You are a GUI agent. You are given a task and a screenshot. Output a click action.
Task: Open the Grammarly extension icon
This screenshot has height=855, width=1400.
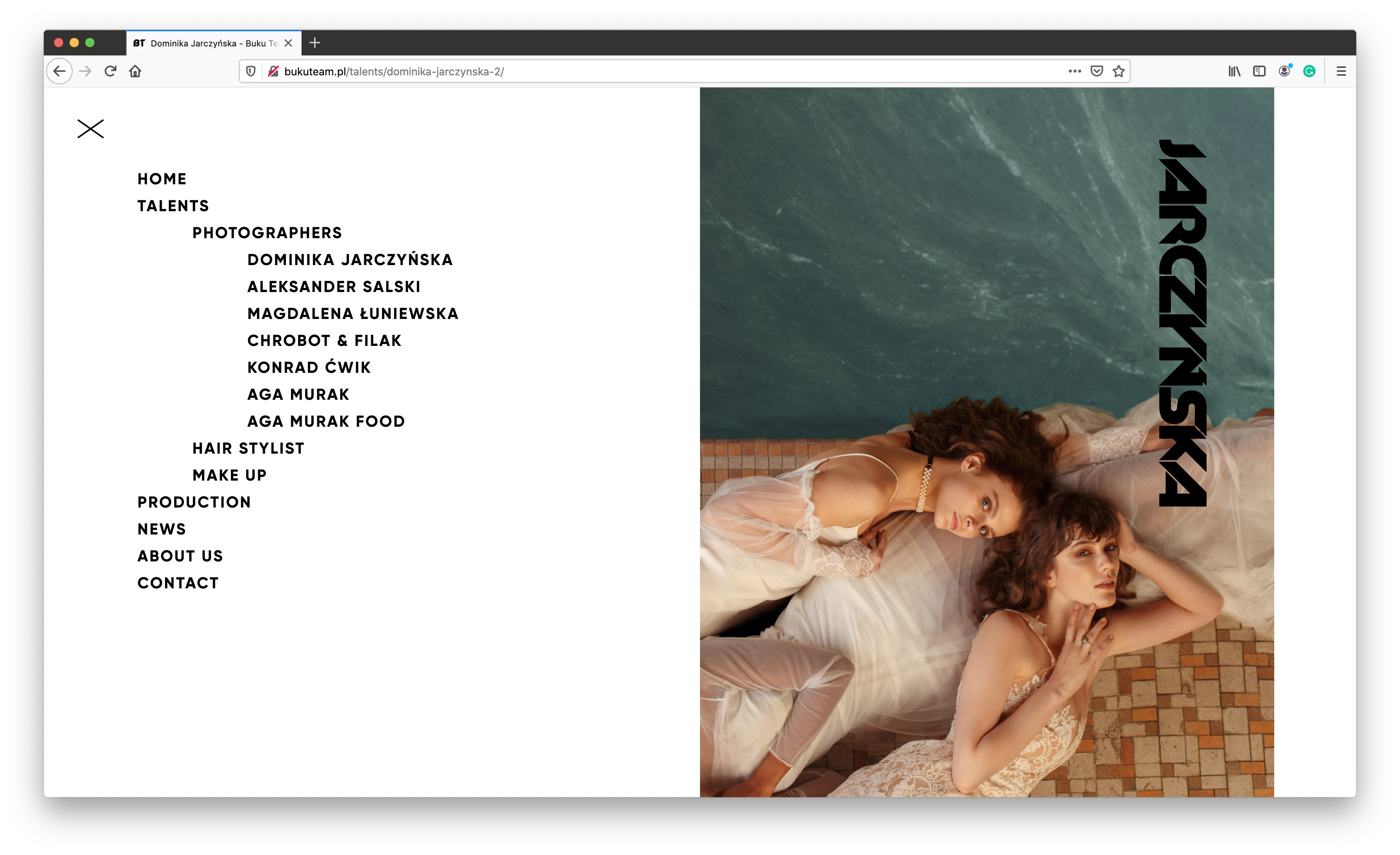tap(1309, 71)
